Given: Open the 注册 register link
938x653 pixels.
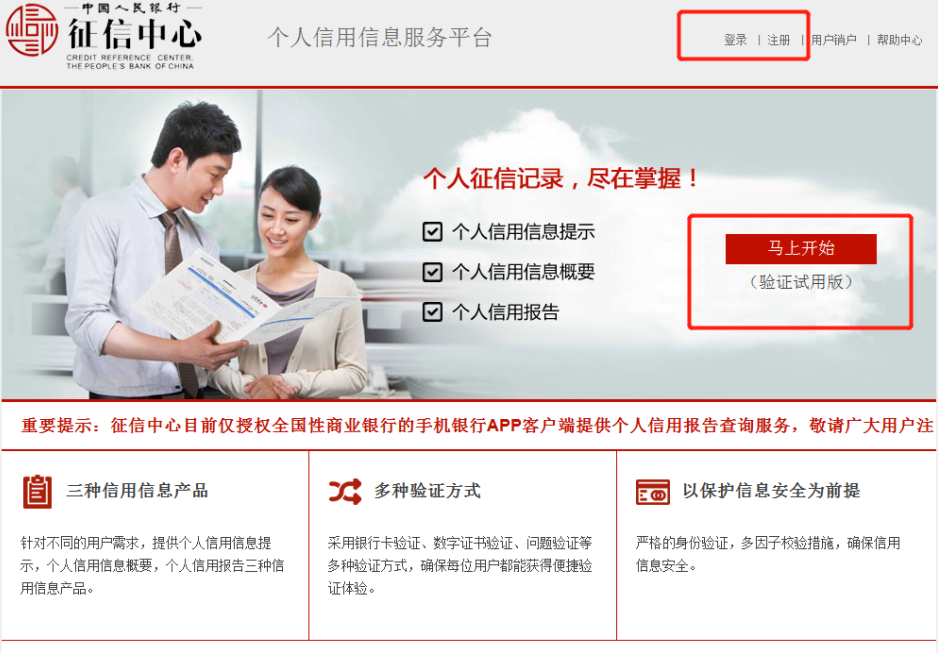Looking at the screenshot, I should (779, 40).
